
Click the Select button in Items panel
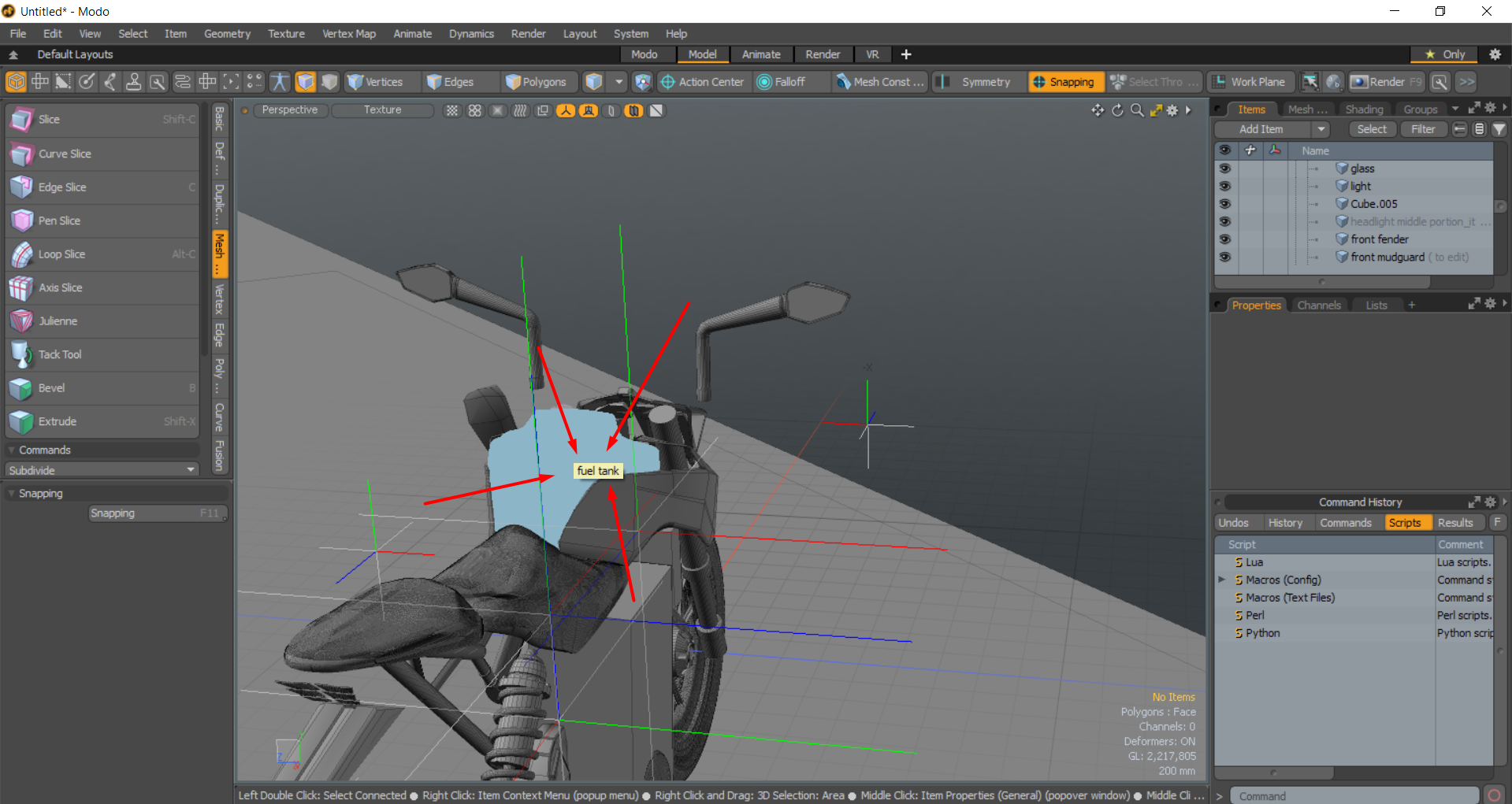click(x=1372, y=129)
